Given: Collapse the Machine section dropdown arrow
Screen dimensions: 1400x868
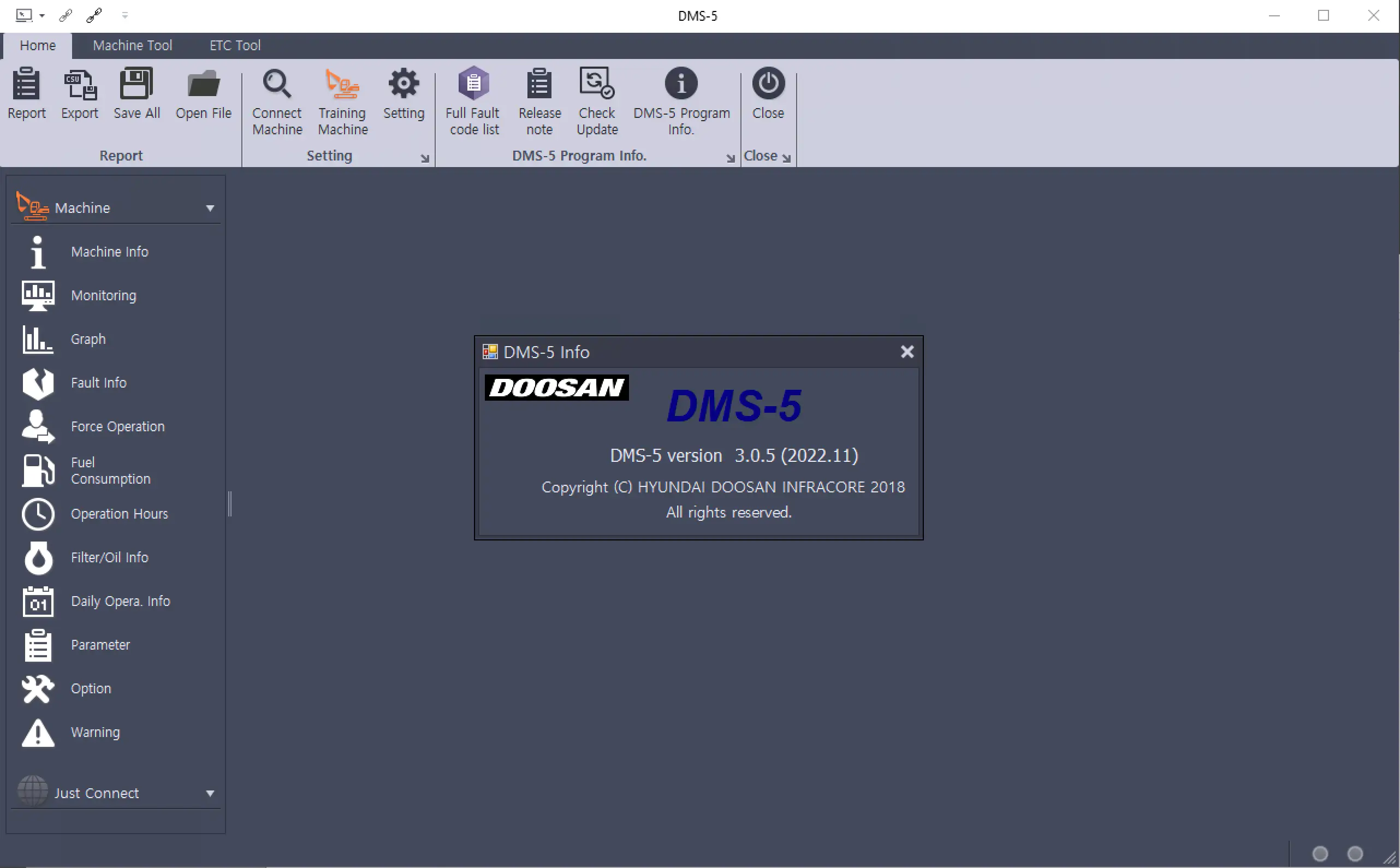Looking at the screenshot, I should 210,209.
